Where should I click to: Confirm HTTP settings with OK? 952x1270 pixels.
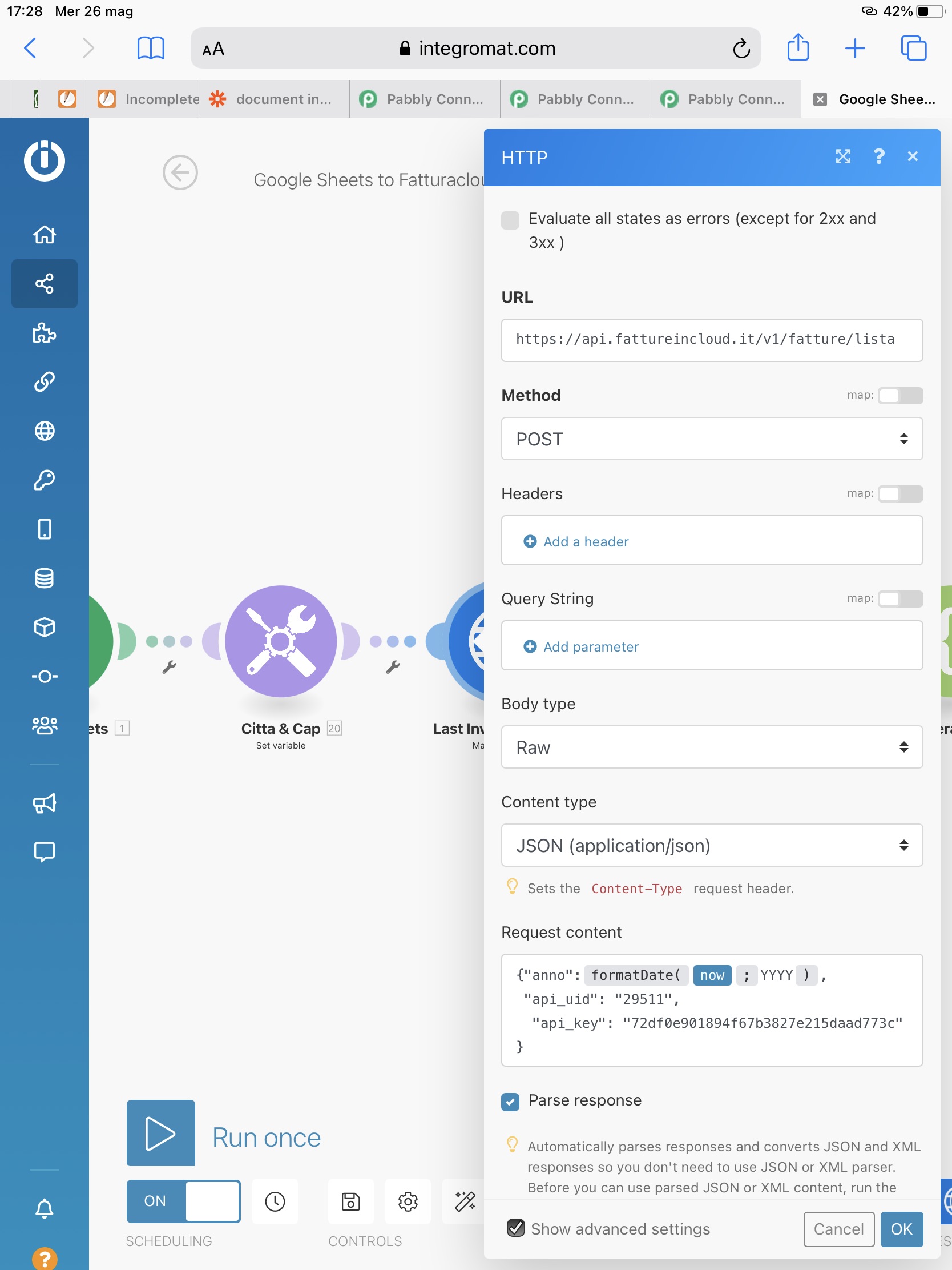point(902,1229)
